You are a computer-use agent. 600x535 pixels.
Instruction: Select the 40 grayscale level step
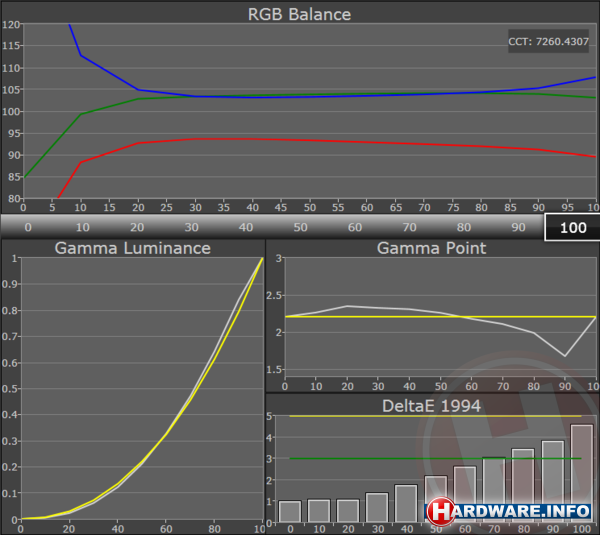(246, 227)
